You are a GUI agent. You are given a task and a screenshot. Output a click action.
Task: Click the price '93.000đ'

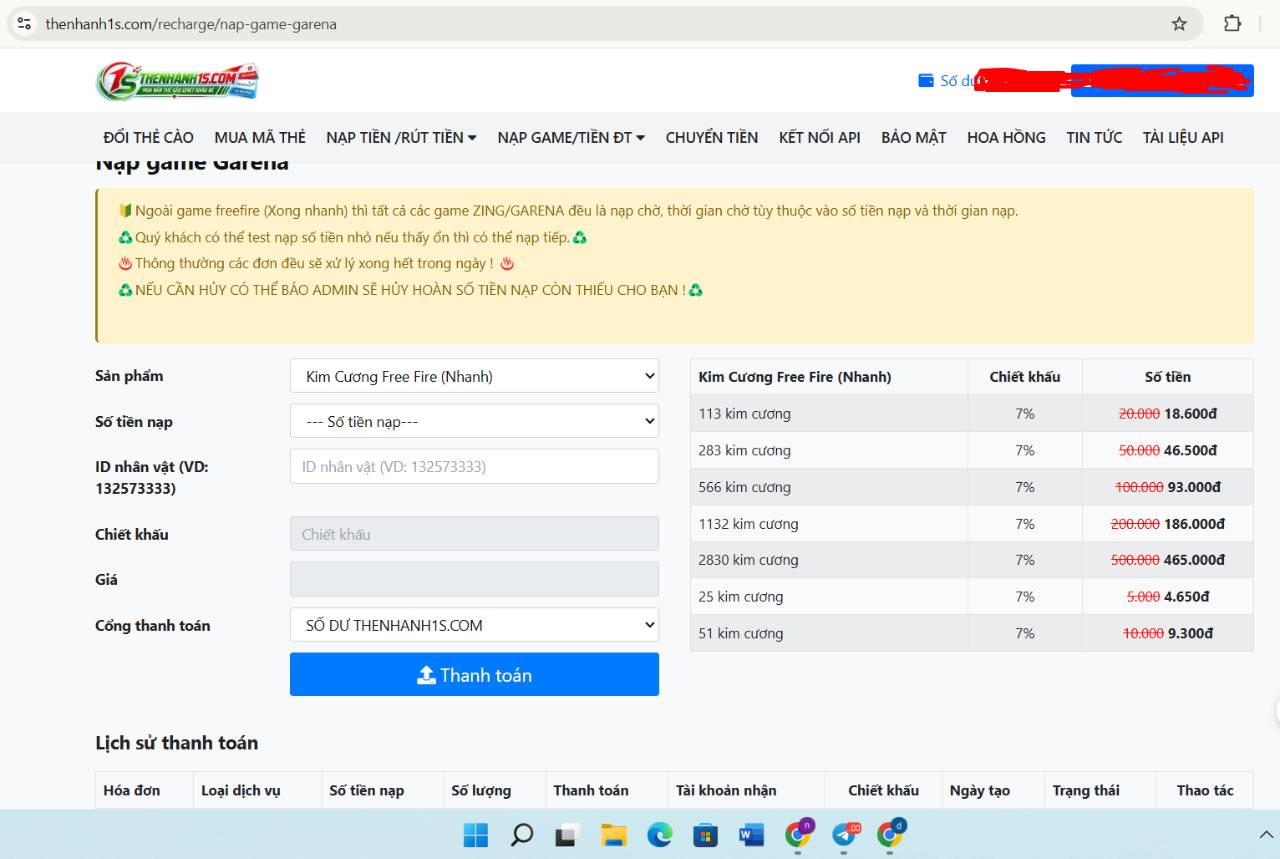1194,487
